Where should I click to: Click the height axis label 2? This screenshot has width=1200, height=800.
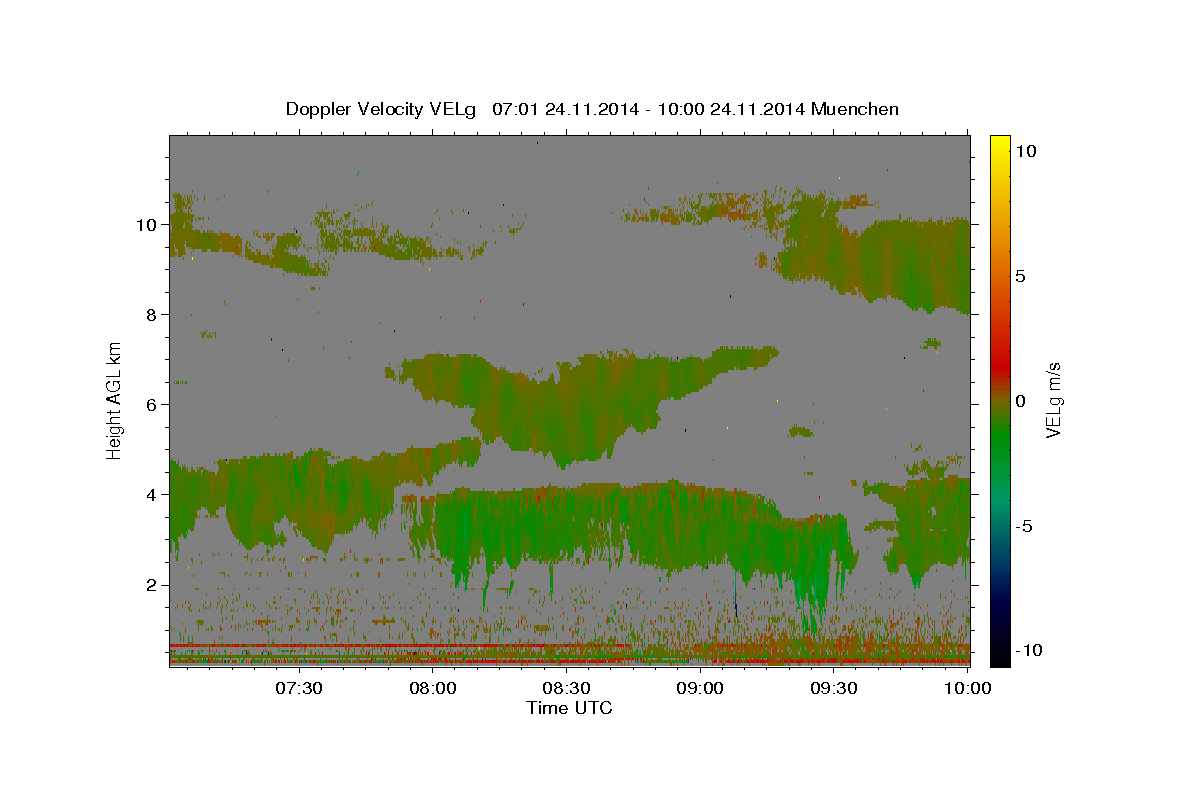pyautogui.click(x=151, y=585)
